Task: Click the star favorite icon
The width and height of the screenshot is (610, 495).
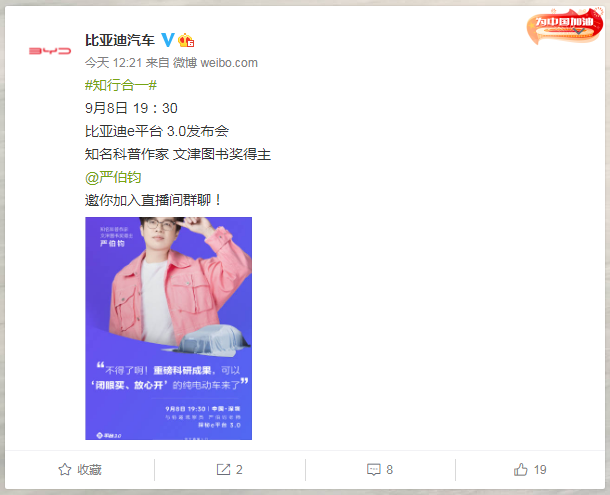Action: point(65,470)
